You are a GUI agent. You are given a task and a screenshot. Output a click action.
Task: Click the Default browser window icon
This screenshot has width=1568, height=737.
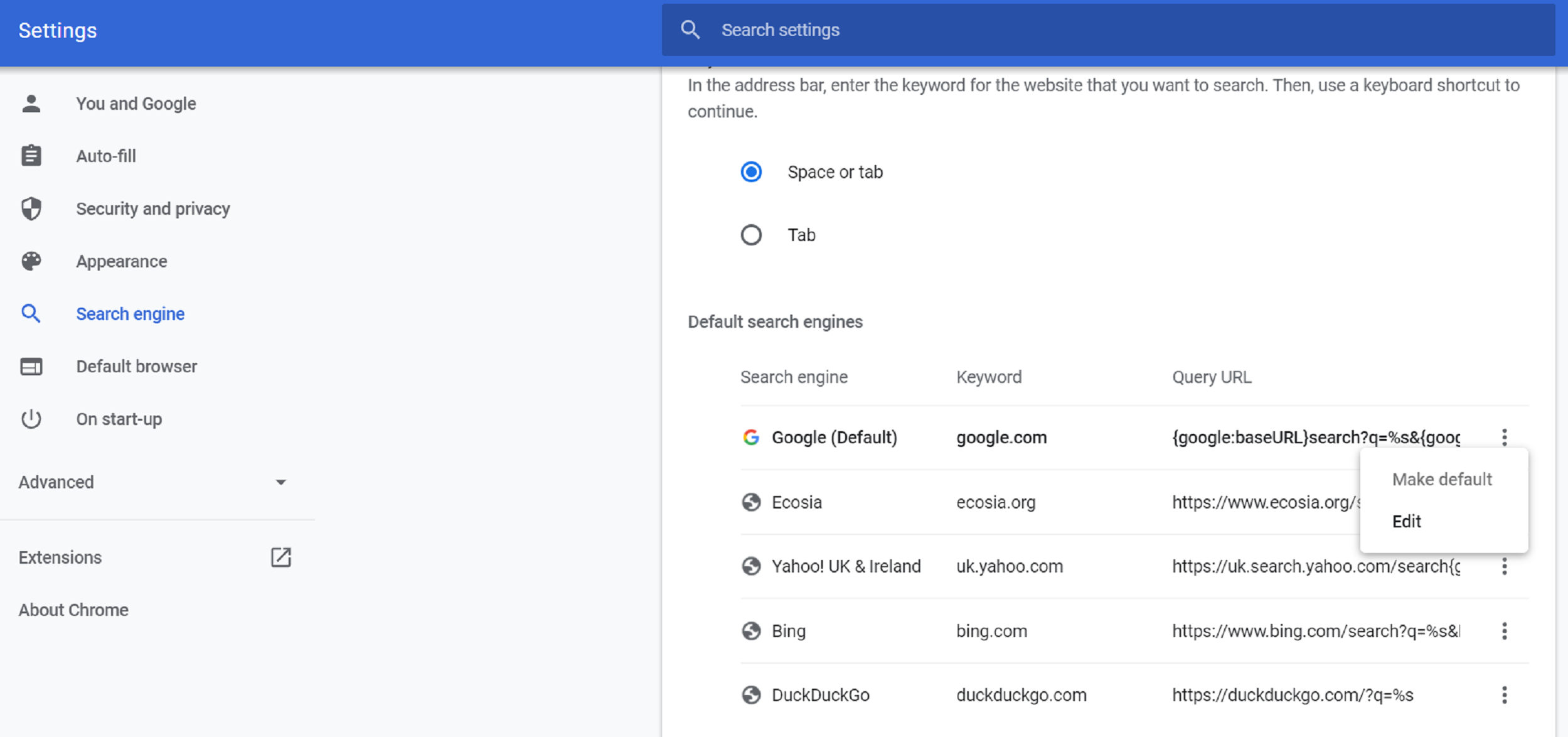(x=31, y=367)
